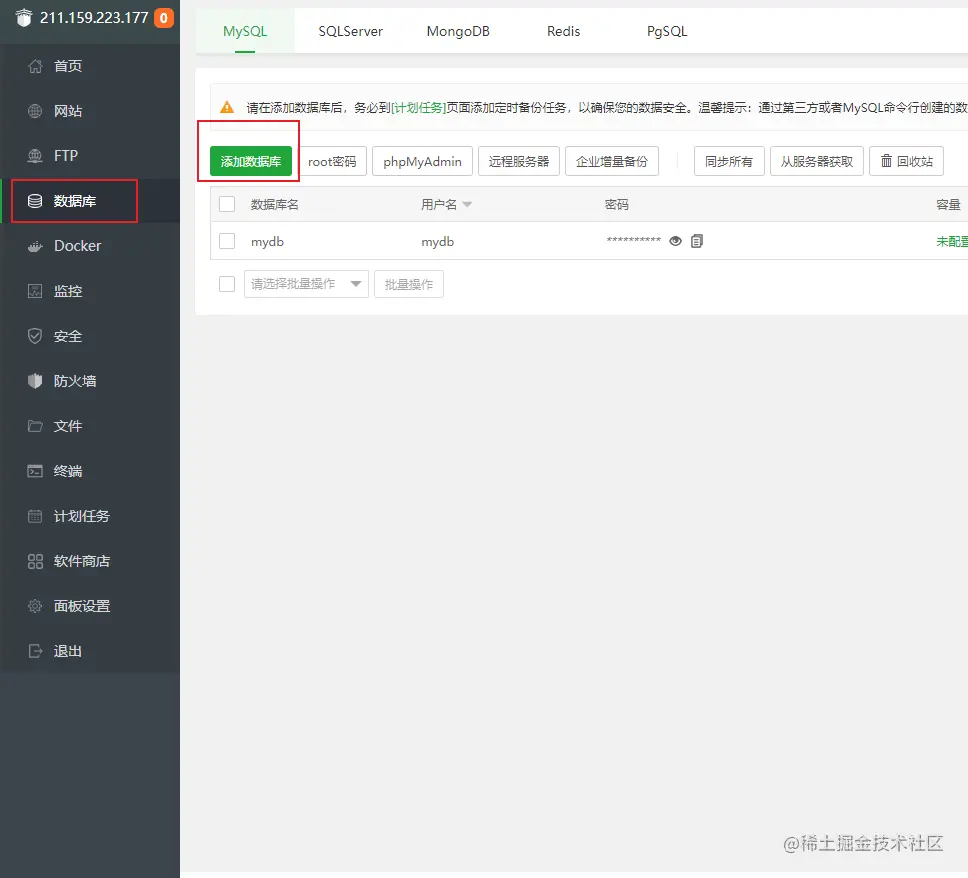Click the gear icon beside 面板设置
Image resolution: width=968 pixels, height=878 pixels.
(35, 606)
